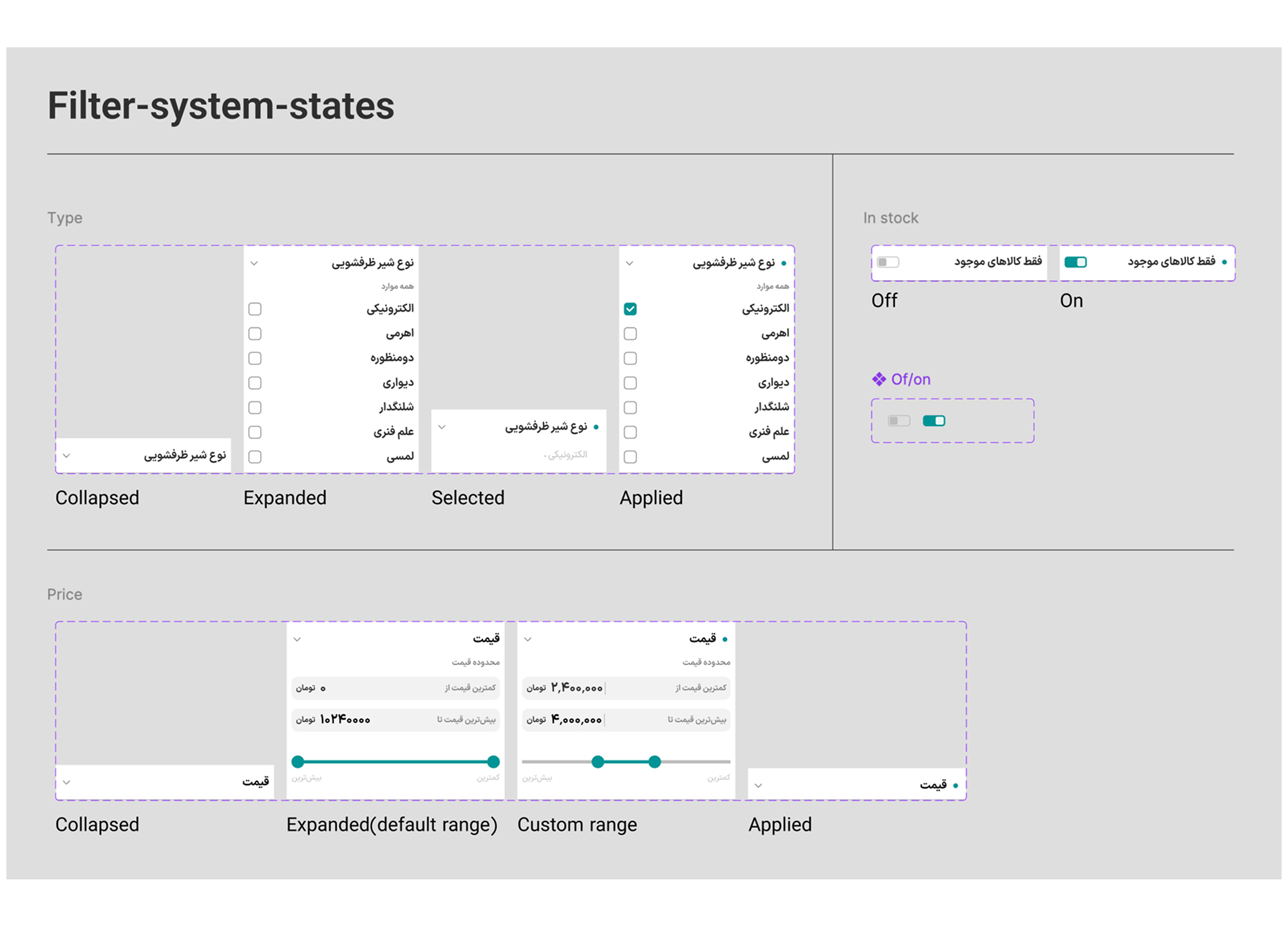
Task: Check the اهرمی checkbox in Expanded list
Action: pos(255,333)
